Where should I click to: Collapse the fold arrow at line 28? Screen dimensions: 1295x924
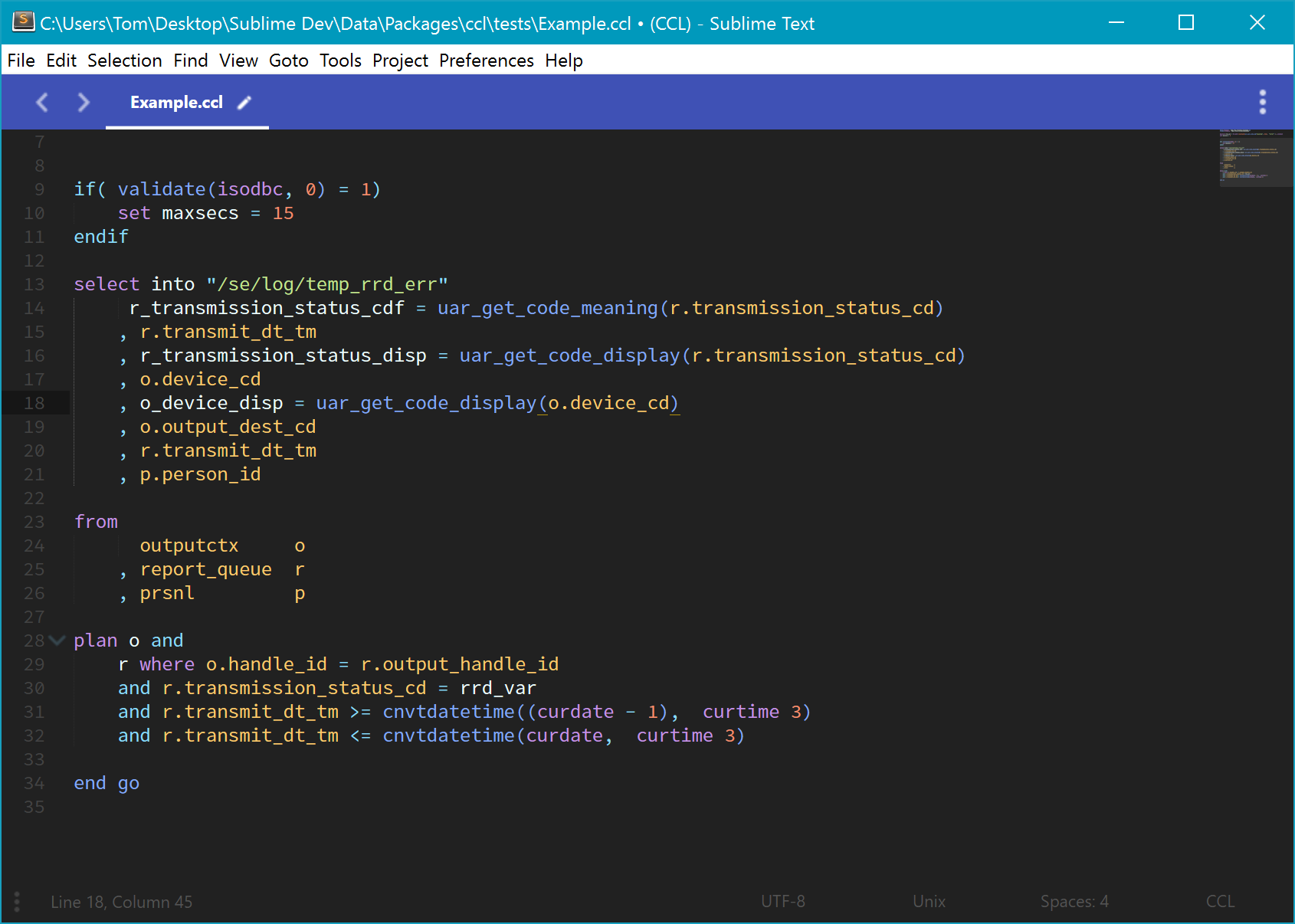click(57, 640)
